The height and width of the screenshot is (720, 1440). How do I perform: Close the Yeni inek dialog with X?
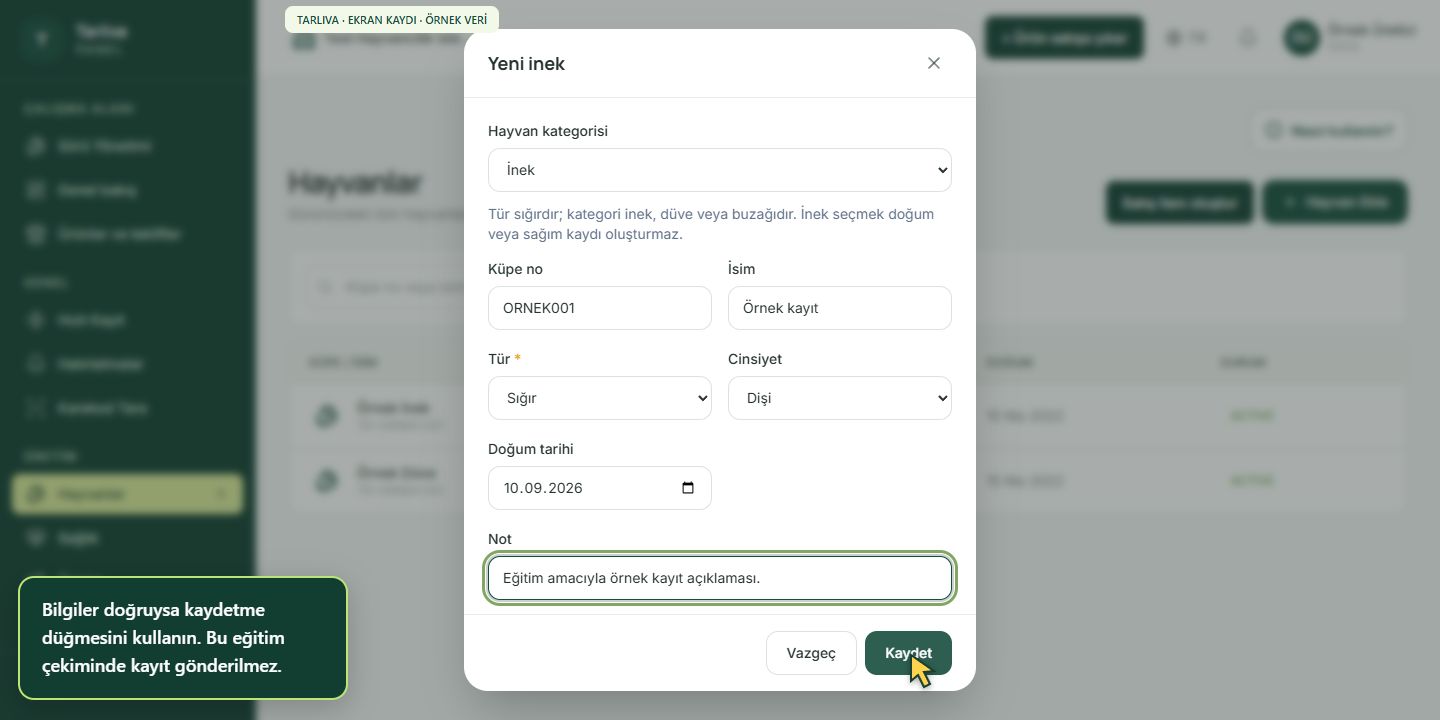coord(934,63)
